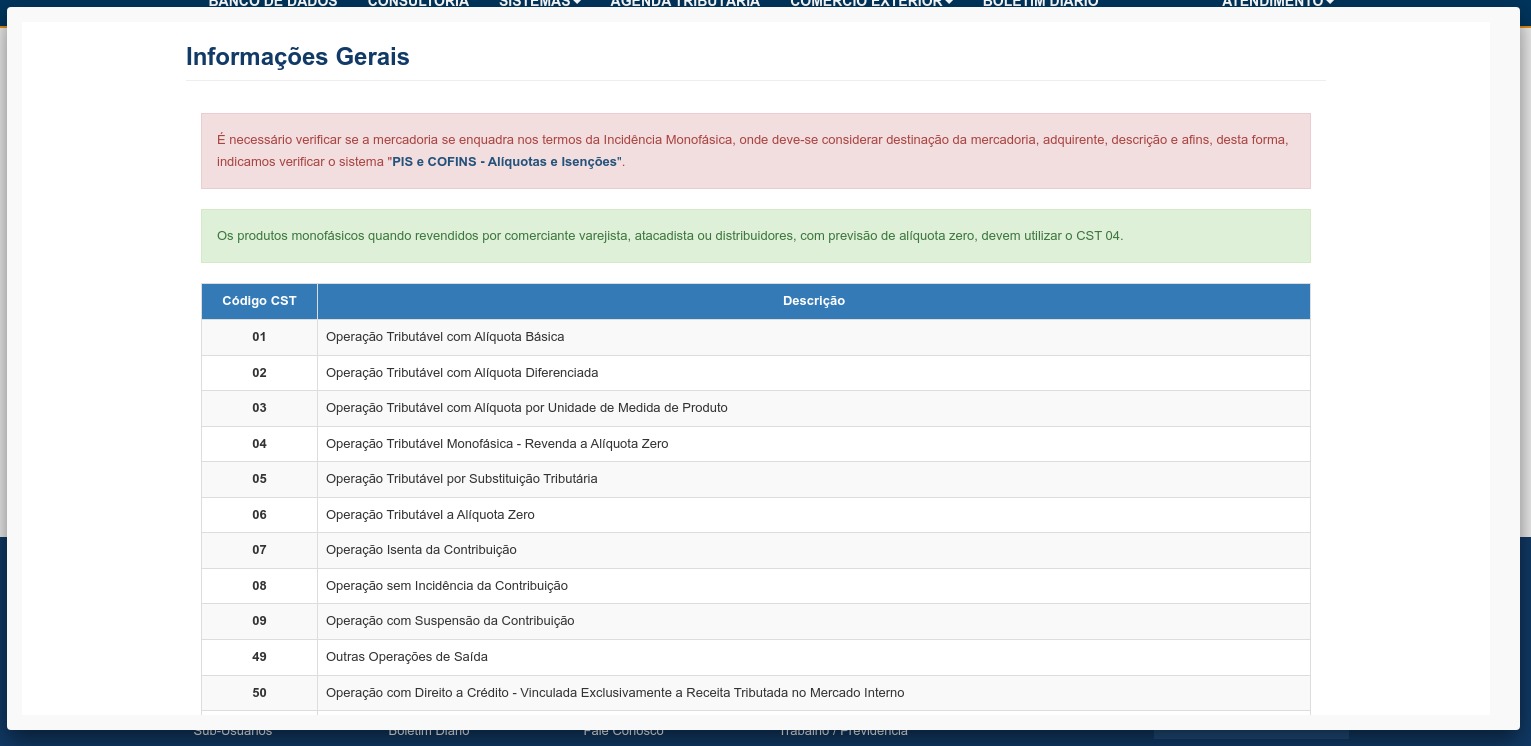Image resolution: width=1531 pixels, height=746 pixels.
Task: Click 'Operação com Suspensão da Contribuição' description
Action: point(450,621)
